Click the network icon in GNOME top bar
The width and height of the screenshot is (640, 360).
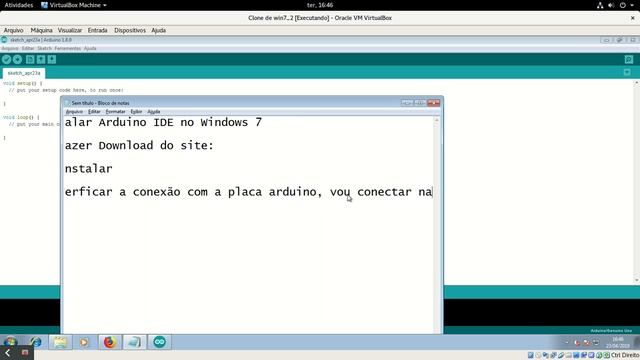point(600,5)
